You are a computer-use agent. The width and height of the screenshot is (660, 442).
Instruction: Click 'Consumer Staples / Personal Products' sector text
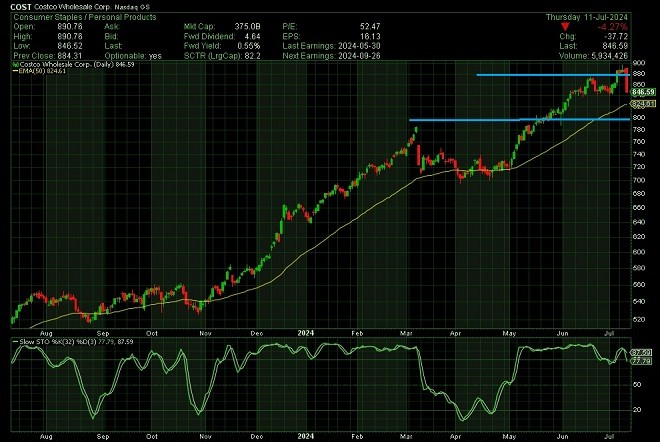pos(85,17)
